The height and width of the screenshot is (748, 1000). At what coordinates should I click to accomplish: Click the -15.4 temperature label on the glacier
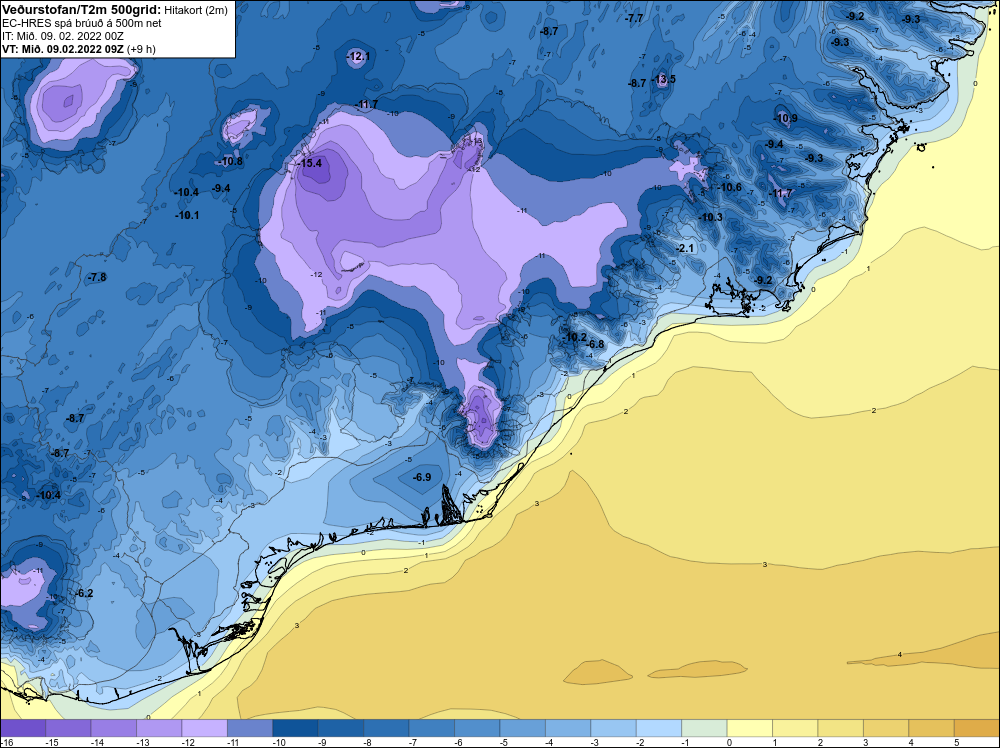(x=311, y=163)
